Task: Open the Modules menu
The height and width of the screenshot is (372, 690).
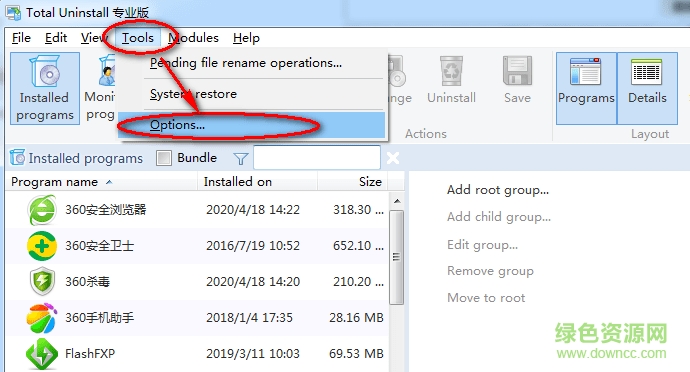Action: (193, 38)
